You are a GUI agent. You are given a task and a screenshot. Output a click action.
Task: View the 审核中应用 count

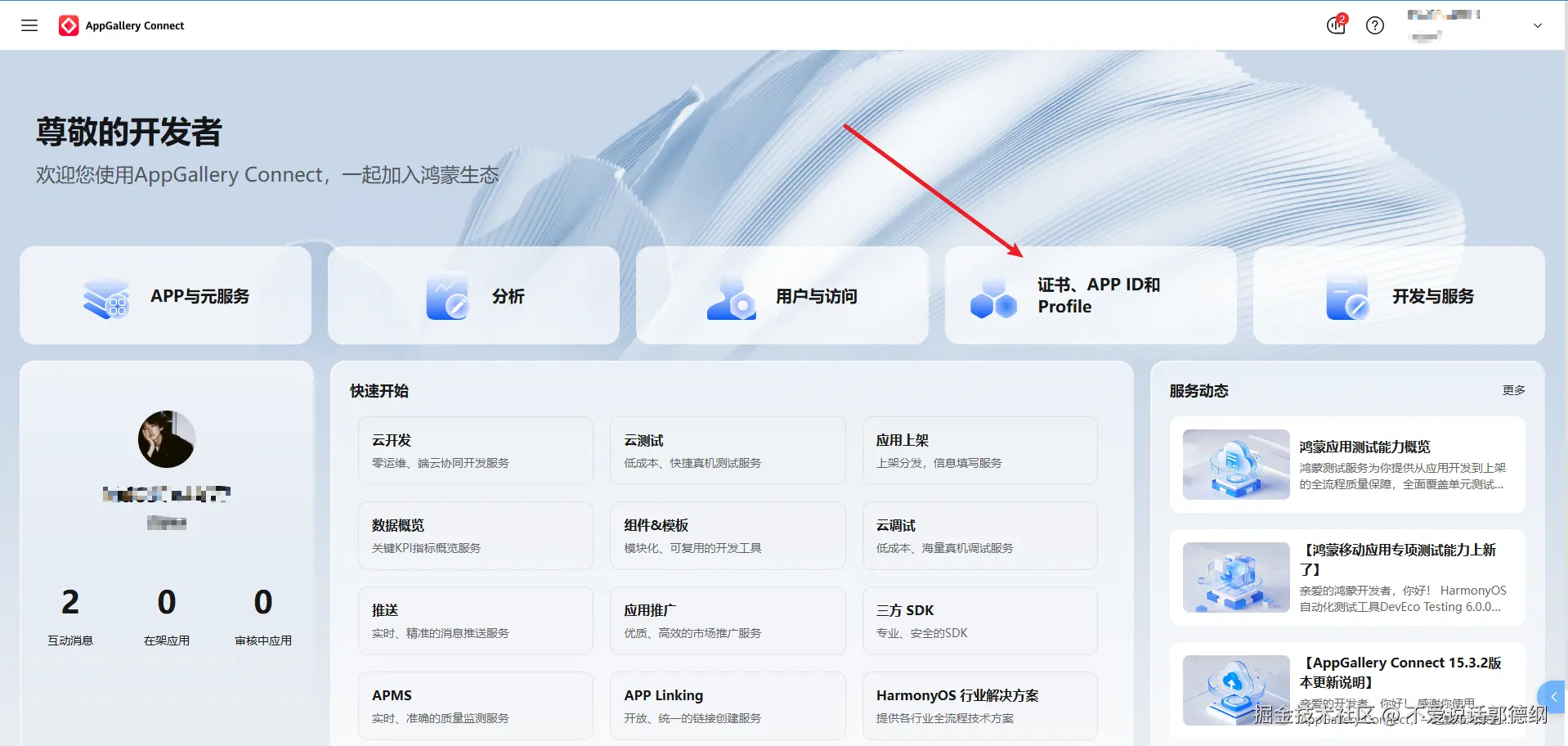tap(263, 602)
